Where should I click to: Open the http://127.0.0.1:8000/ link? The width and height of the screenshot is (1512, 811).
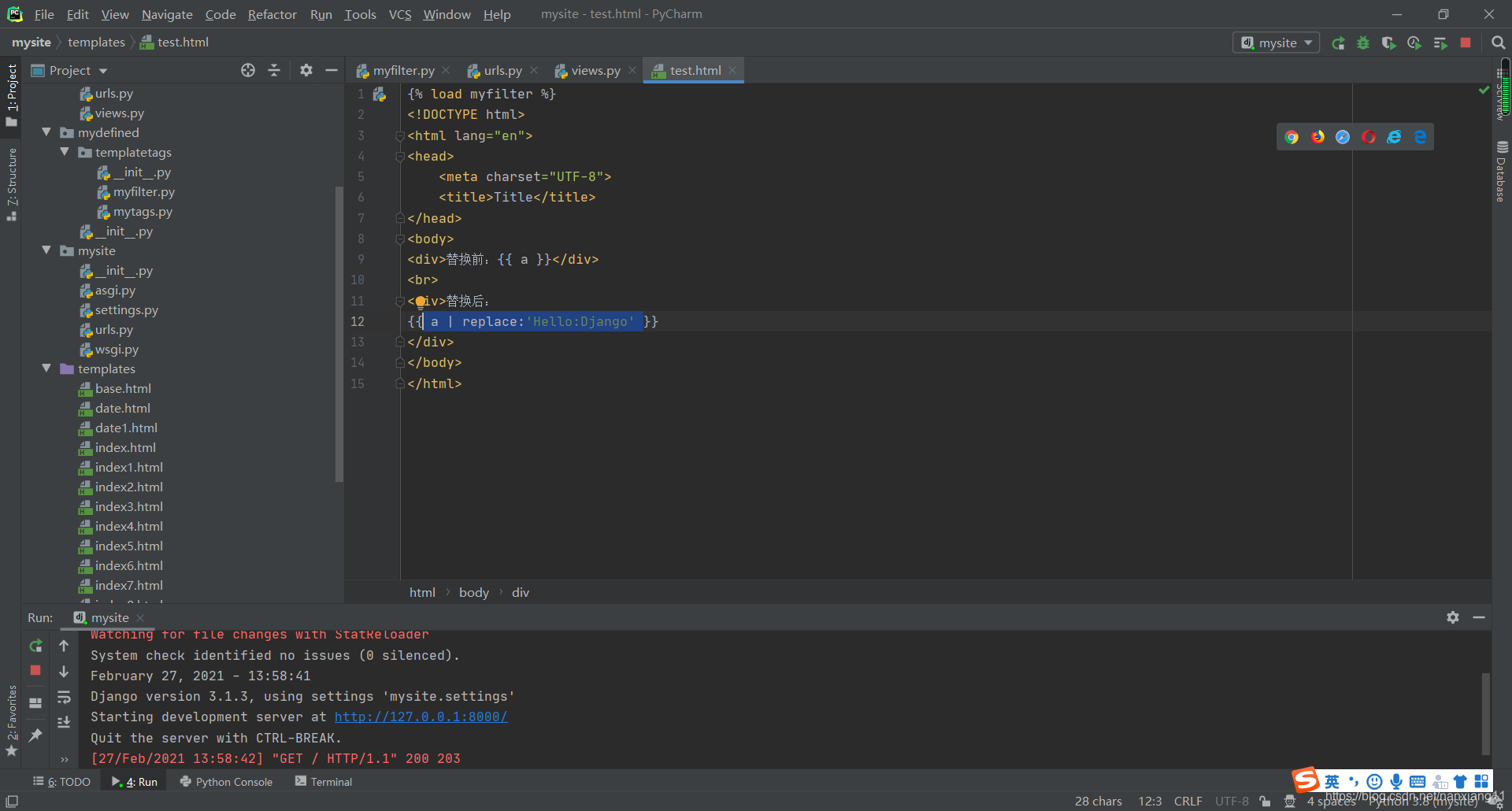421,717
